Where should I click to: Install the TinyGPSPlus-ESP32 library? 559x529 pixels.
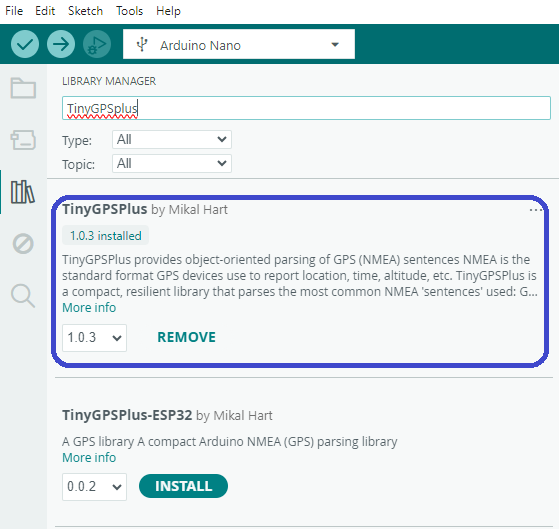coord(183,486)
